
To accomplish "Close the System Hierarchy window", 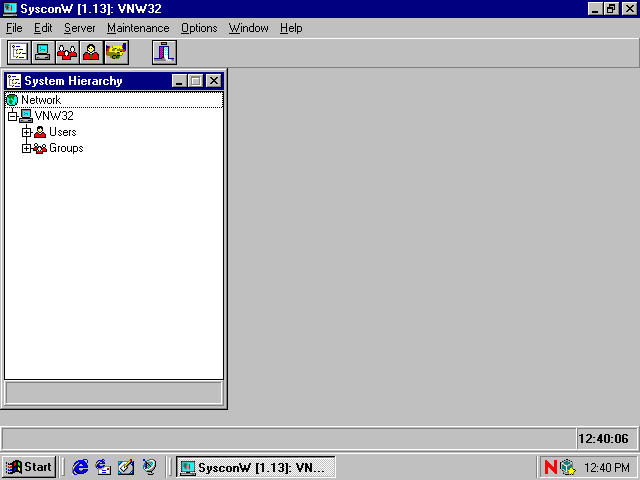I will point(213,81).
